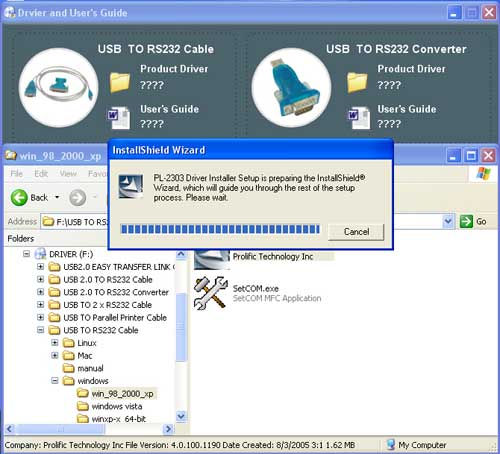500x454 pixels.
Task: Open the Edit menu
Action: pos(41,173)
